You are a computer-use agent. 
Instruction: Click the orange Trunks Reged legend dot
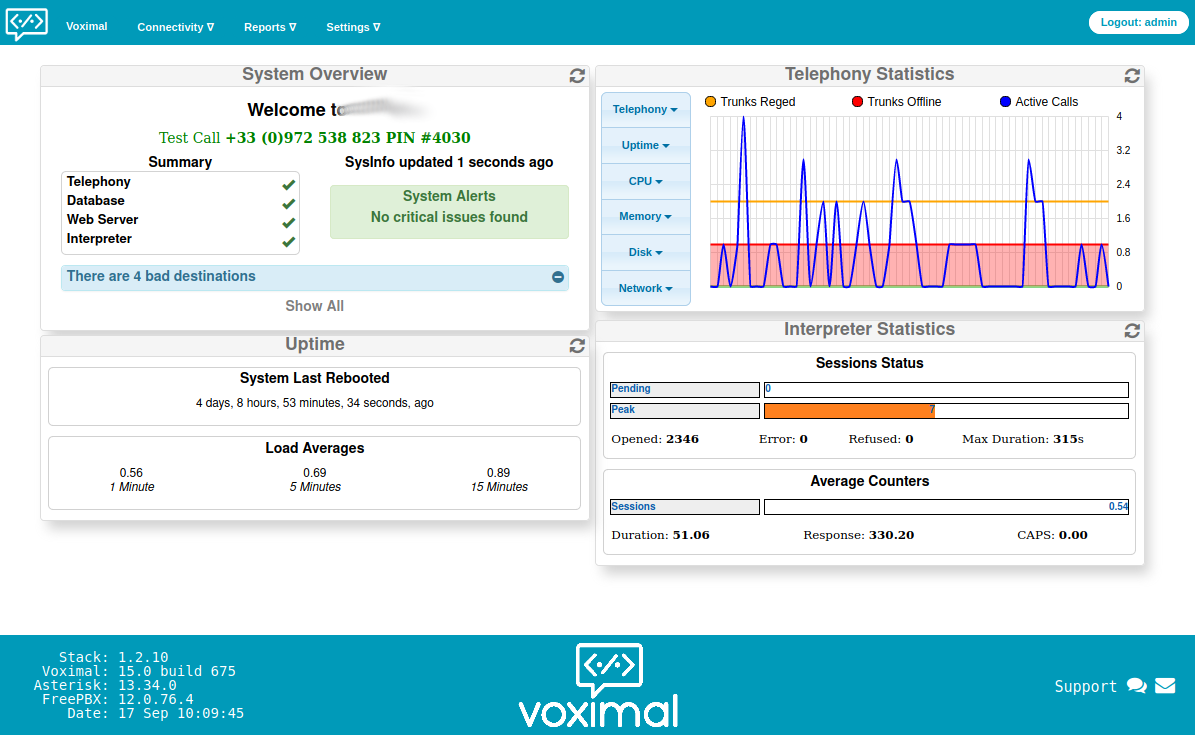710,101
